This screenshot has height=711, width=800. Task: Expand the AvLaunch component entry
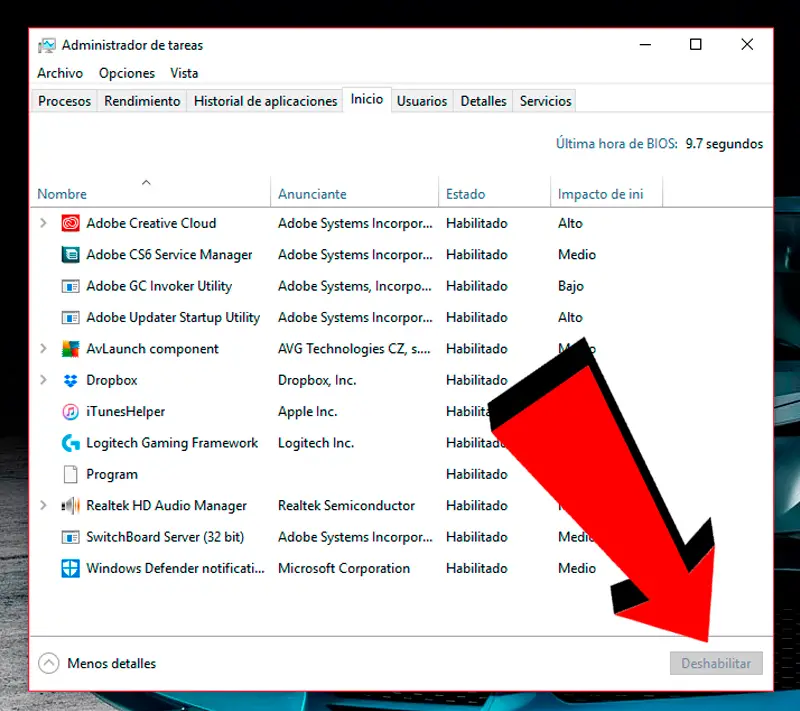43,348
